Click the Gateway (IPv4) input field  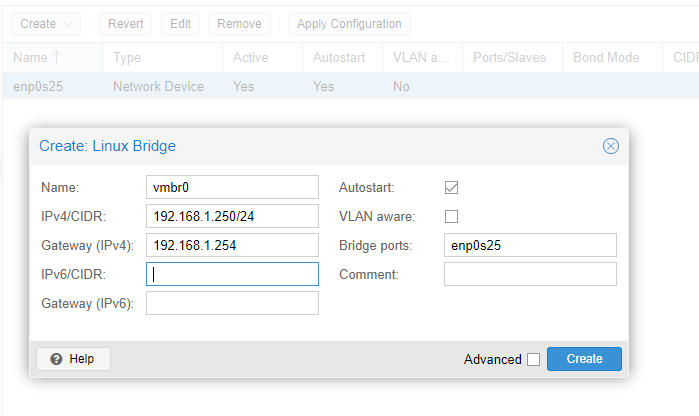pos(232,245)
